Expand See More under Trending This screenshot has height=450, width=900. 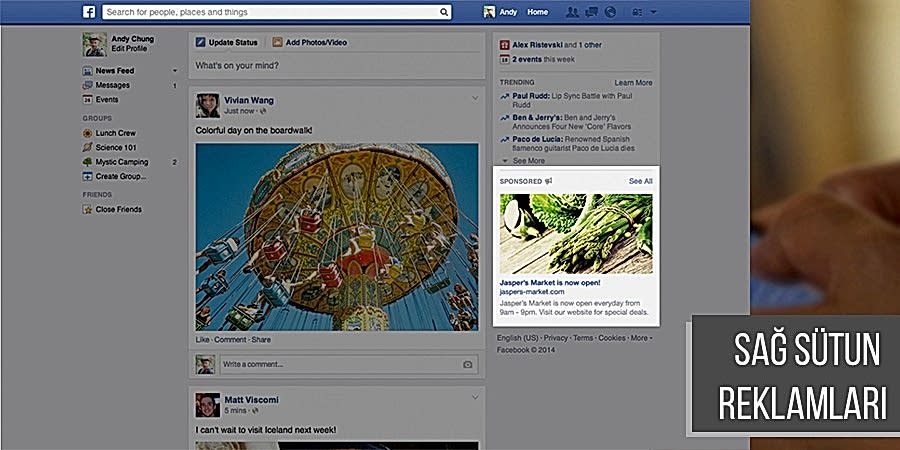528,160
